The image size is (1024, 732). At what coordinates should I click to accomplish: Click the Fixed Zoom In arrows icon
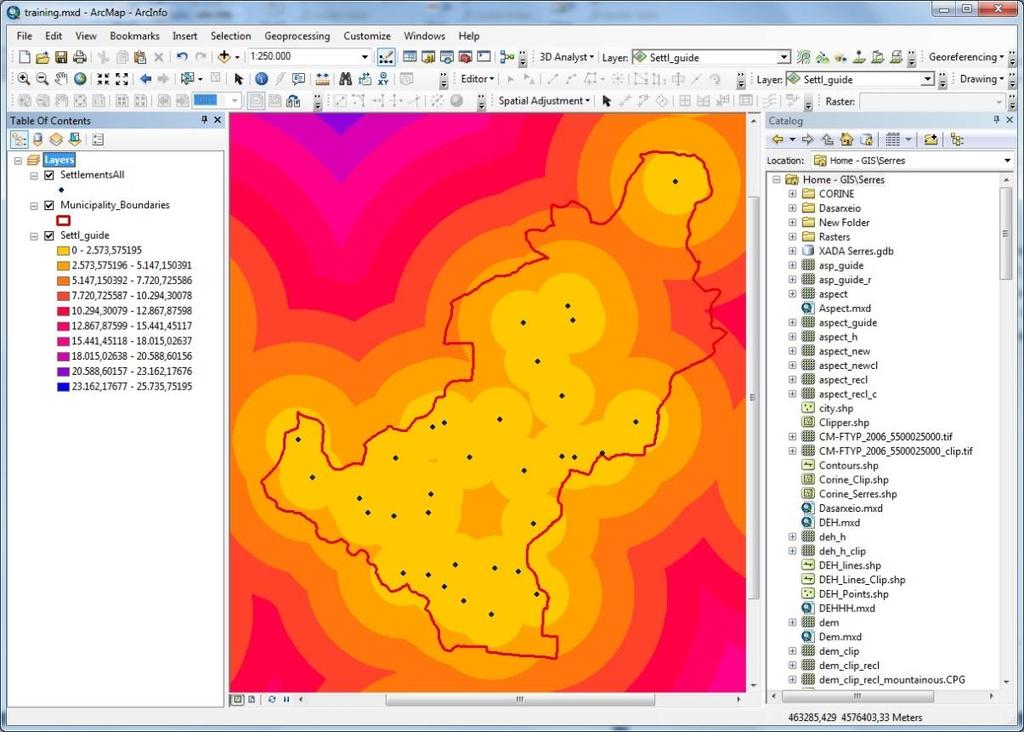tap(103, 79)
